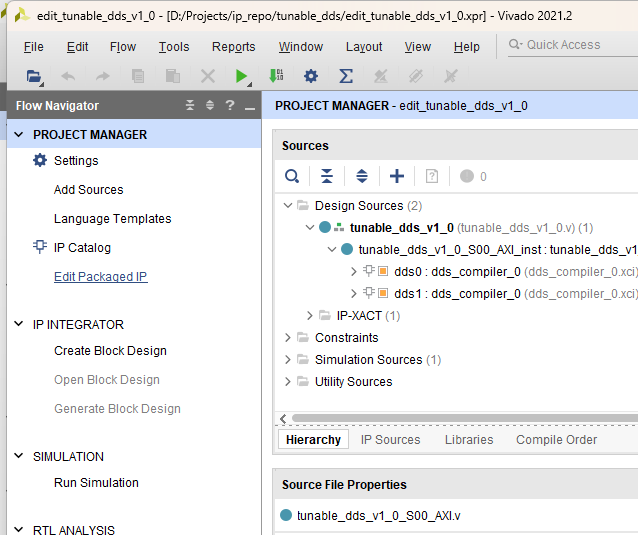
Task: Open the Window menu
Action: click(x=301, y=47)
